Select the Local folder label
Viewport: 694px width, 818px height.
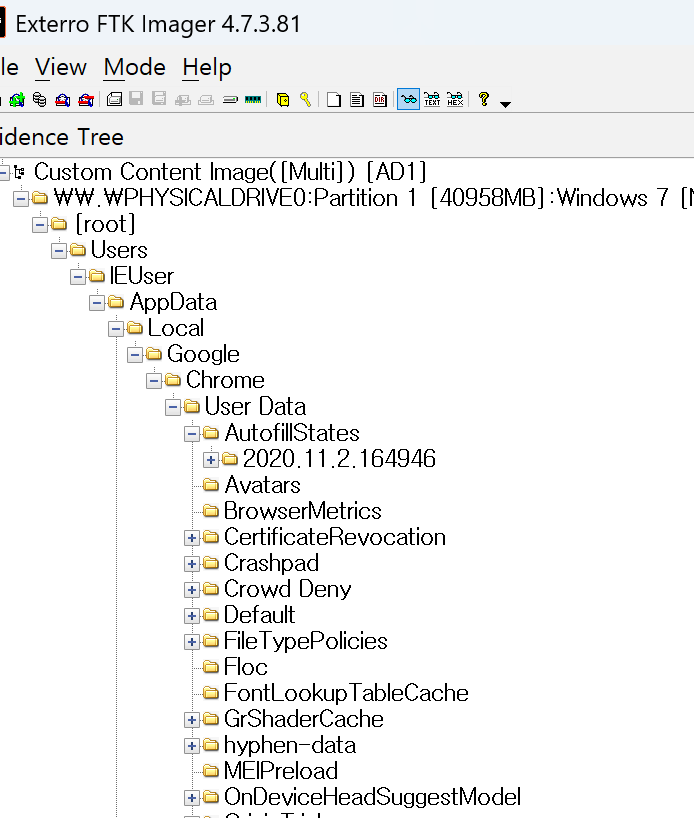[176, 328]
